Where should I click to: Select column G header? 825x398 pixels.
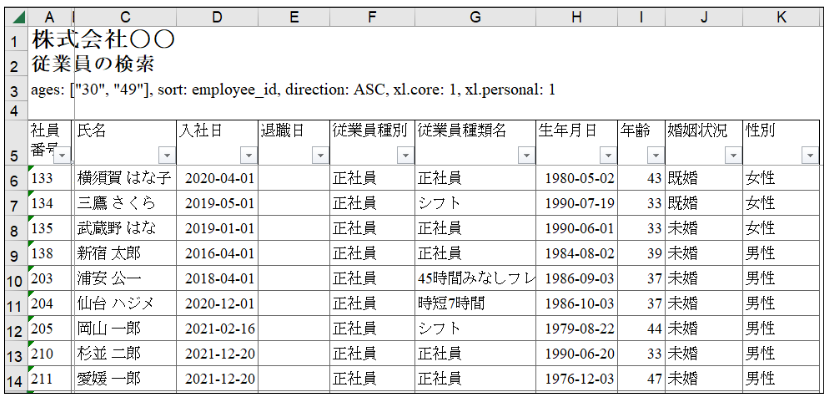tap(475, 17)
